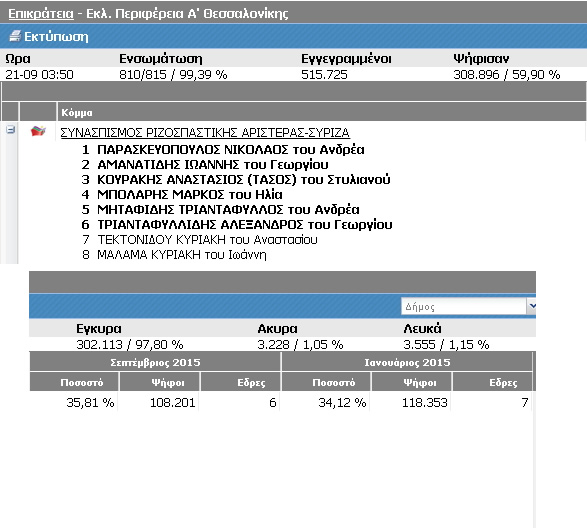The width and height of the screenshot is (587, 528).
Task: Click the 35,81 % percentage cell
Action: tap(90, 403)
